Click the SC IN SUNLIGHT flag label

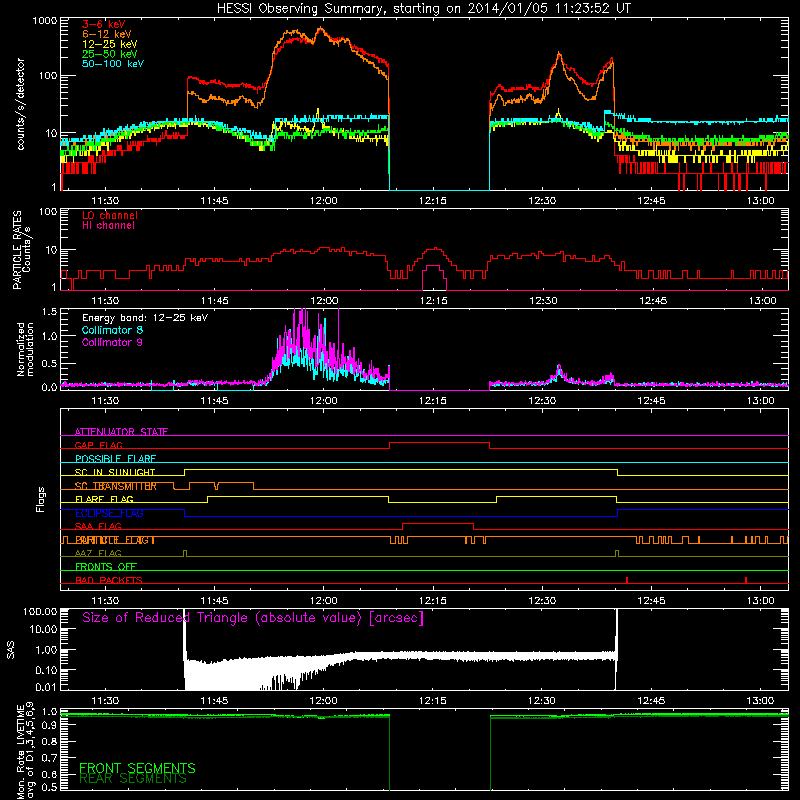tap(115, 472)
